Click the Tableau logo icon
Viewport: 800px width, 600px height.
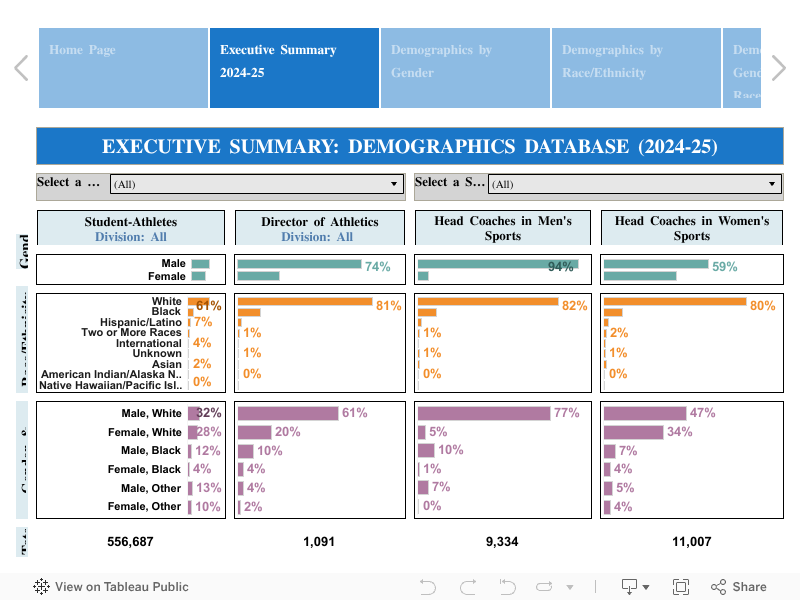42,587
